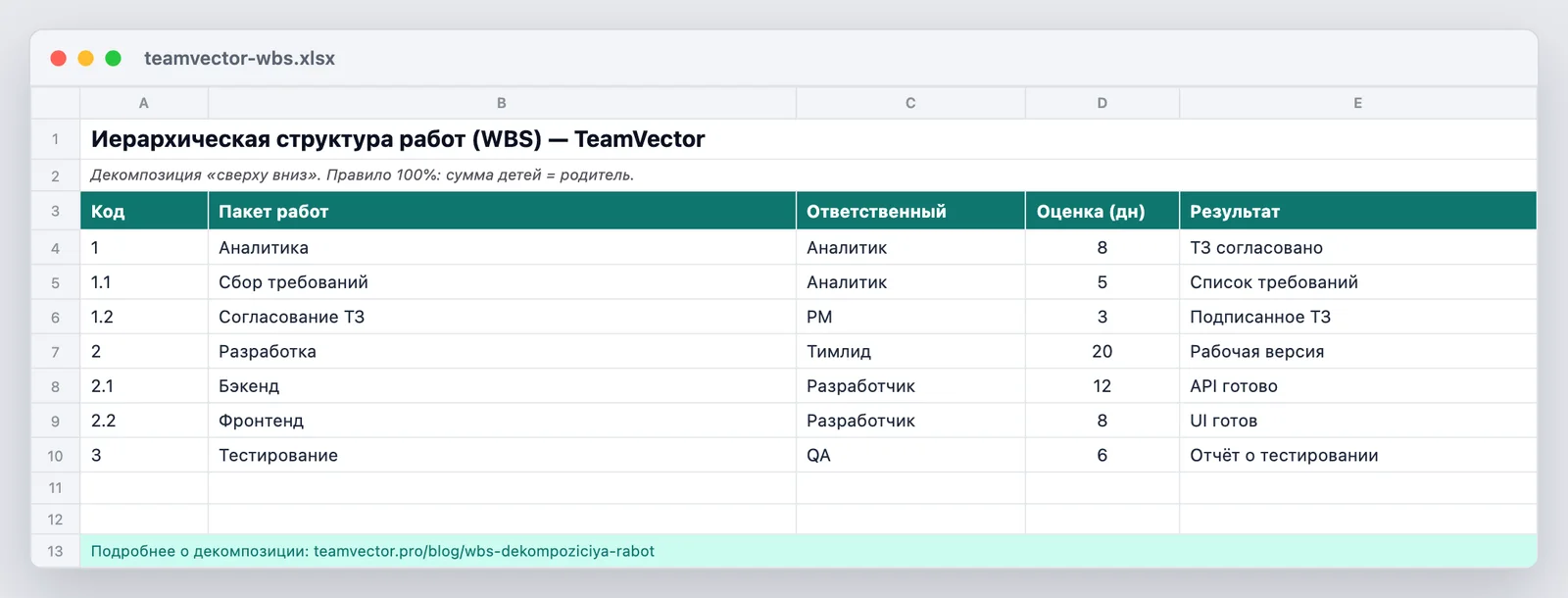The image size is (1568, 598).
Task: Select the 'Бэкенд' cell
Action: 502,385
